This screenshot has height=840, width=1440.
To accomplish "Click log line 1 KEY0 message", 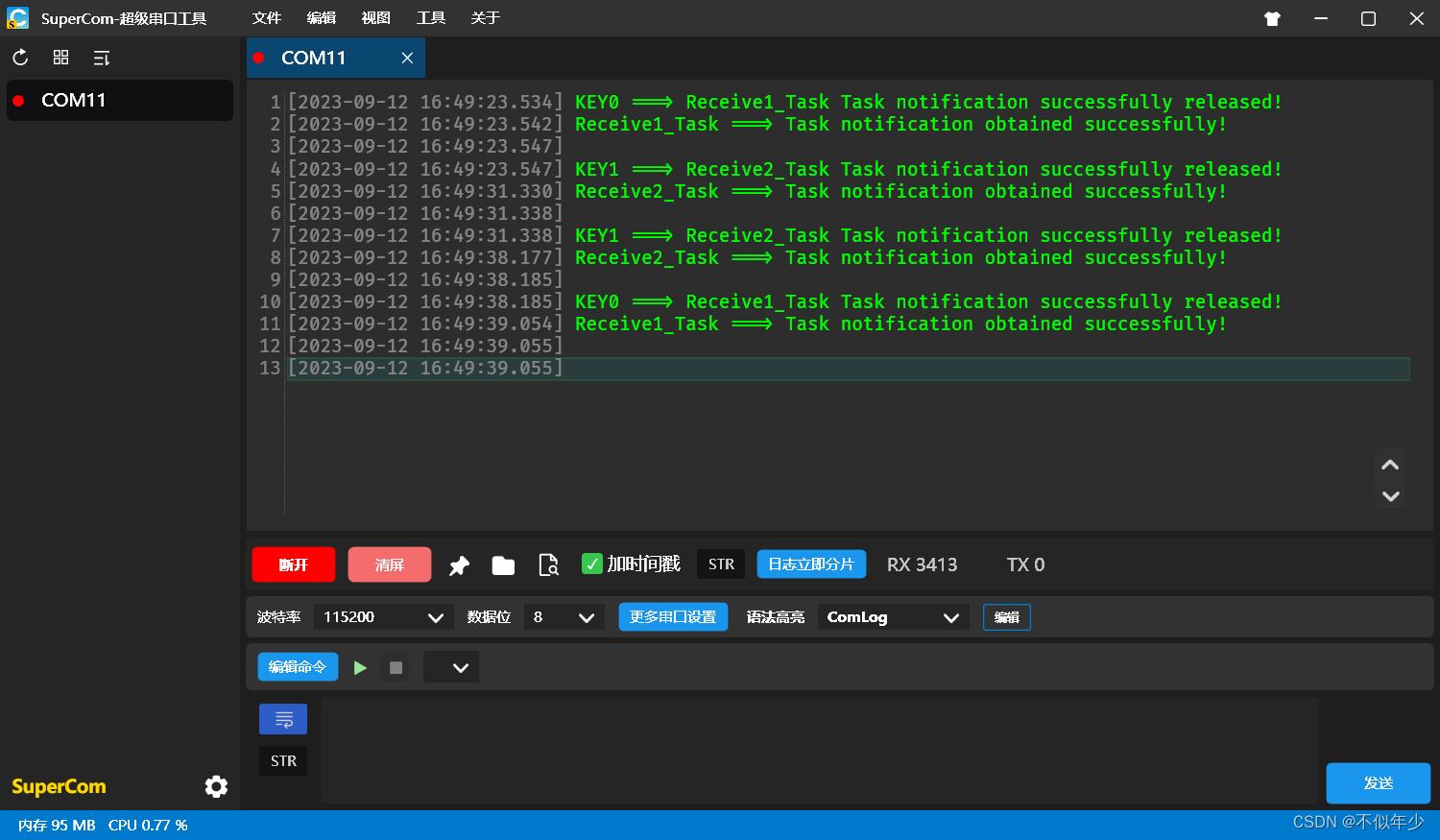I will tap(928, 102).
